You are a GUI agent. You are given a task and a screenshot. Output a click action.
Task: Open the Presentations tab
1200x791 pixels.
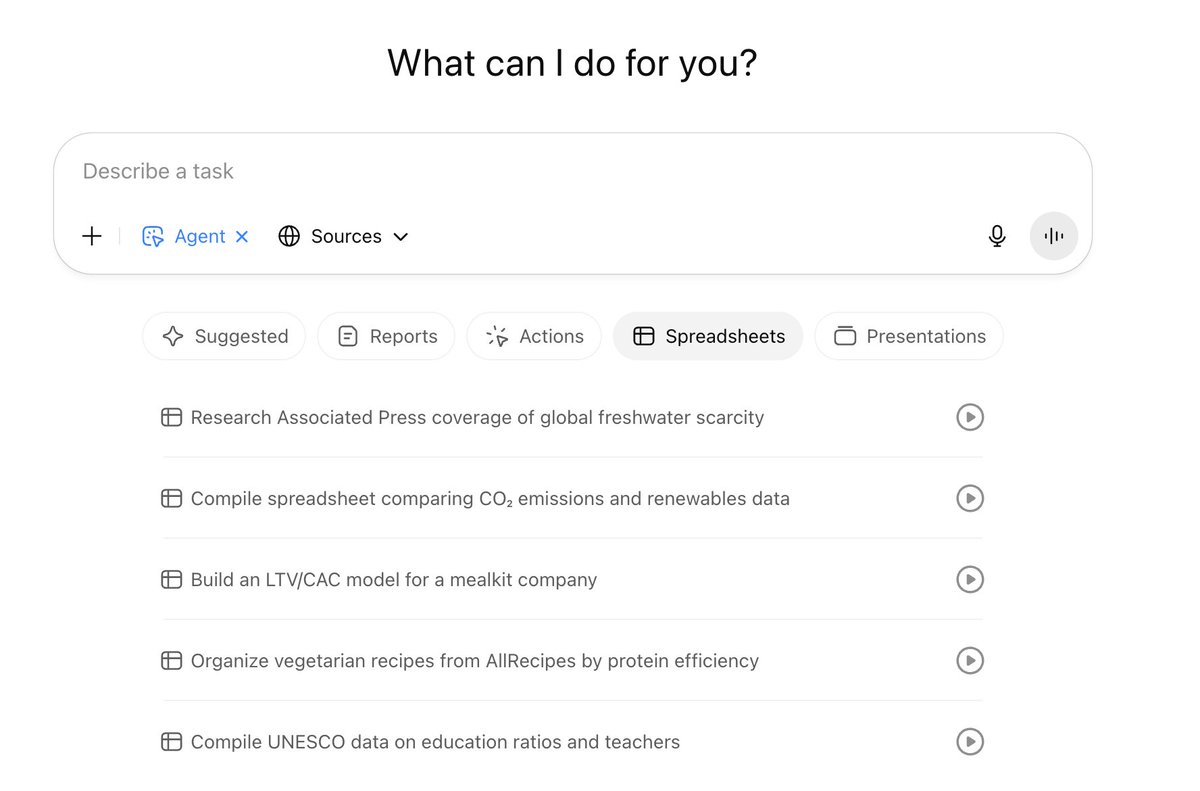909,336
